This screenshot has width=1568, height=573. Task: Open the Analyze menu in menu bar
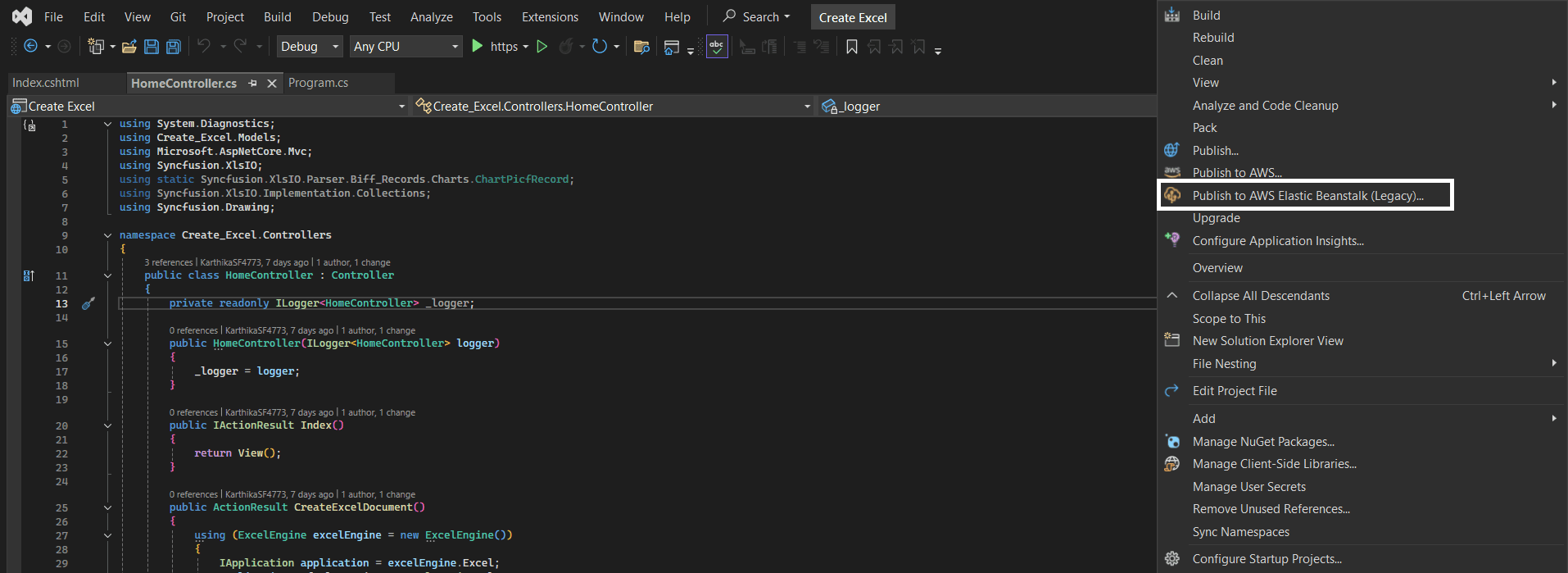[432, 16]
